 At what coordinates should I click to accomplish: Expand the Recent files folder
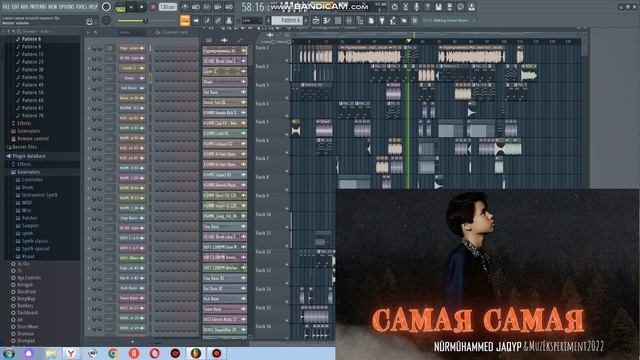24,147
